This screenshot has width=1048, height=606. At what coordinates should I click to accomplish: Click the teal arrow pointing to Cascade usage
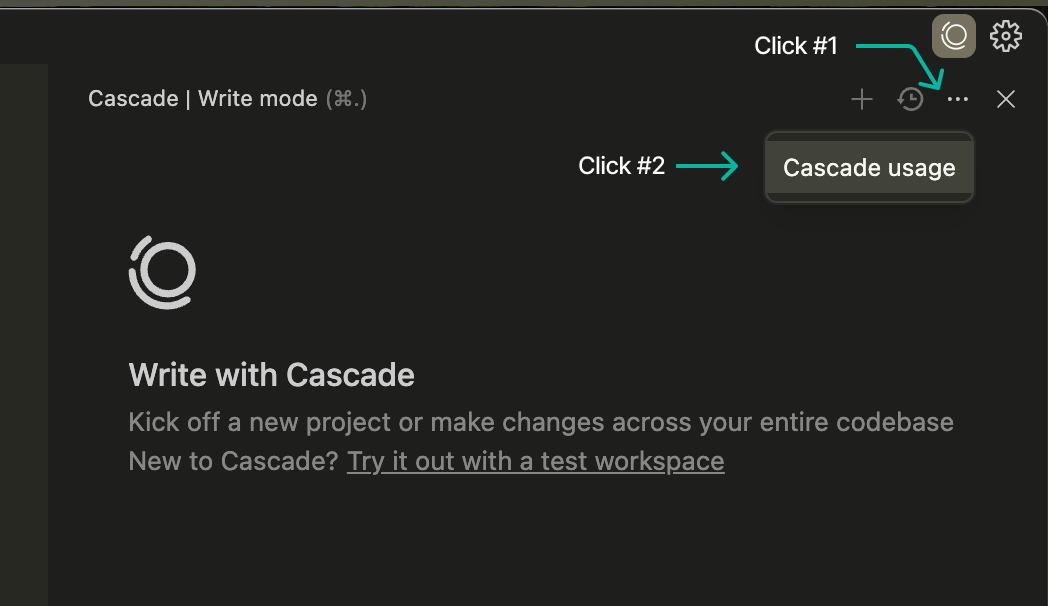pos(707,166)
